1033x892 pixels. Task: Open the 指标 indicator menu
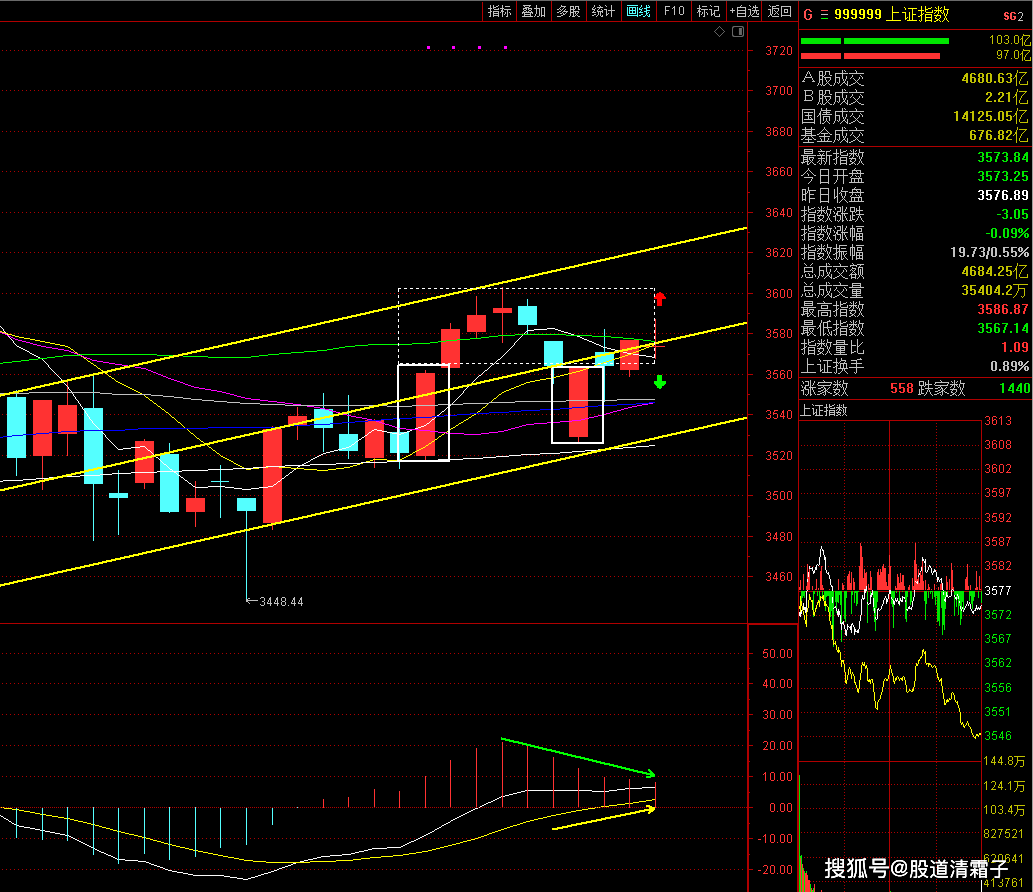pos(500,11)
